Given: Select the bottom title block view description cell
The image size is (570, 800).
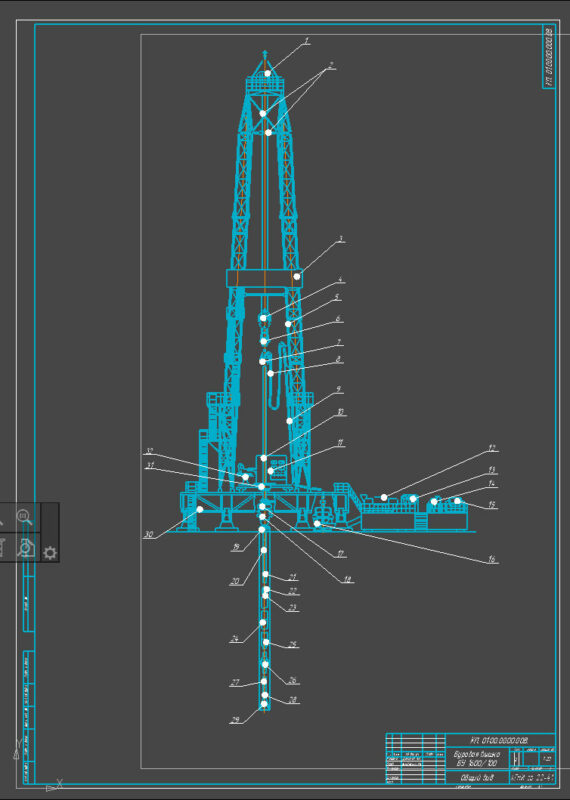Looking at the screenshot, I should click(x=477, y=777).
